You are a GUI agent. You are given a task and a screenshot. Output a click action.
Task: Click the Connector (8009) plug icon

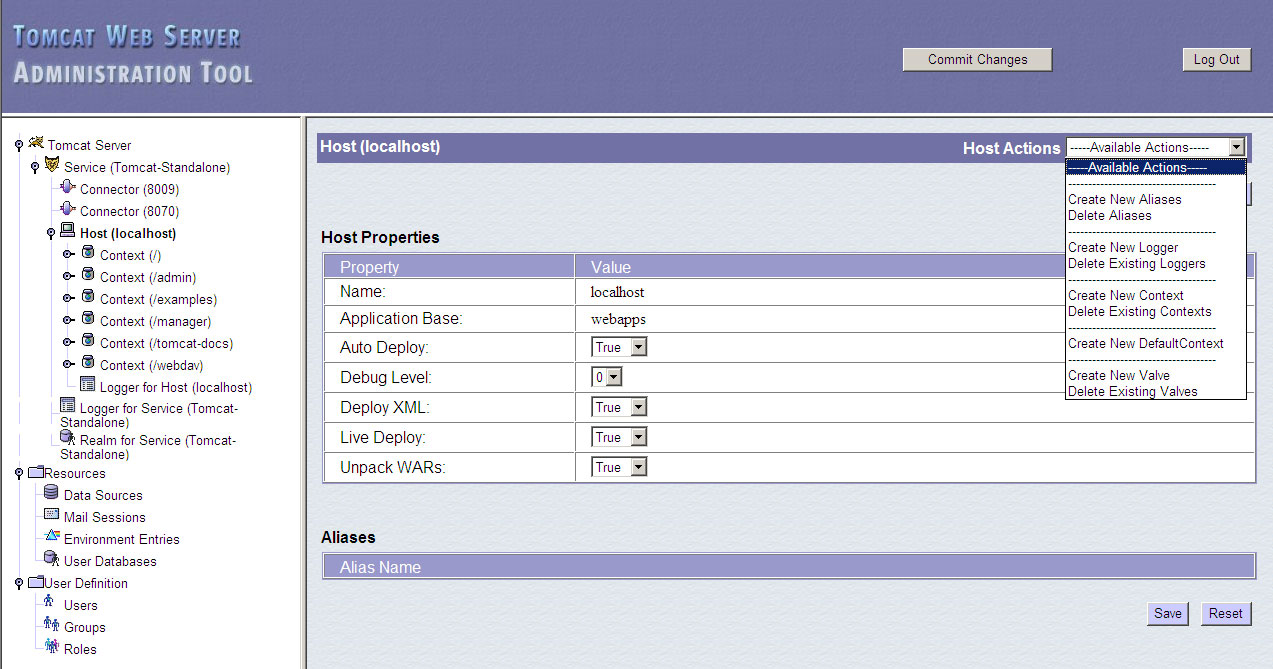click(68, 187)
